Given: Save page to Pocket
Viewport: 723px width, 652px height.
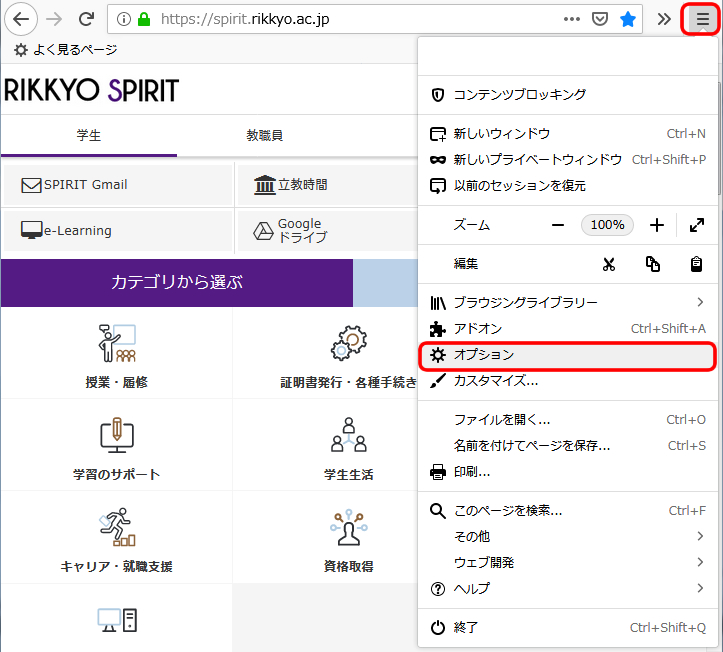Looking at the screenshot, I should coord(600,19).
